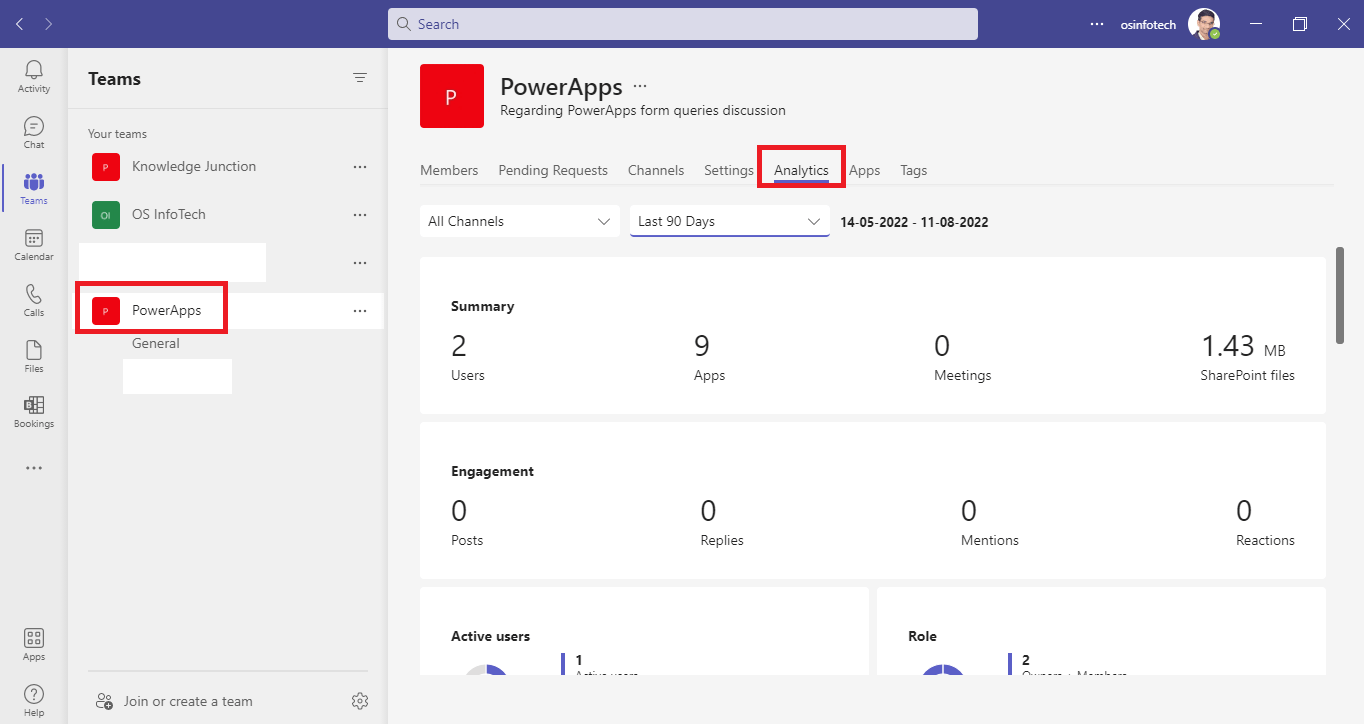Show more apps via sidebar ellipsis
This screenshot has width=1364, height=724.
click(x=34, y=467)
